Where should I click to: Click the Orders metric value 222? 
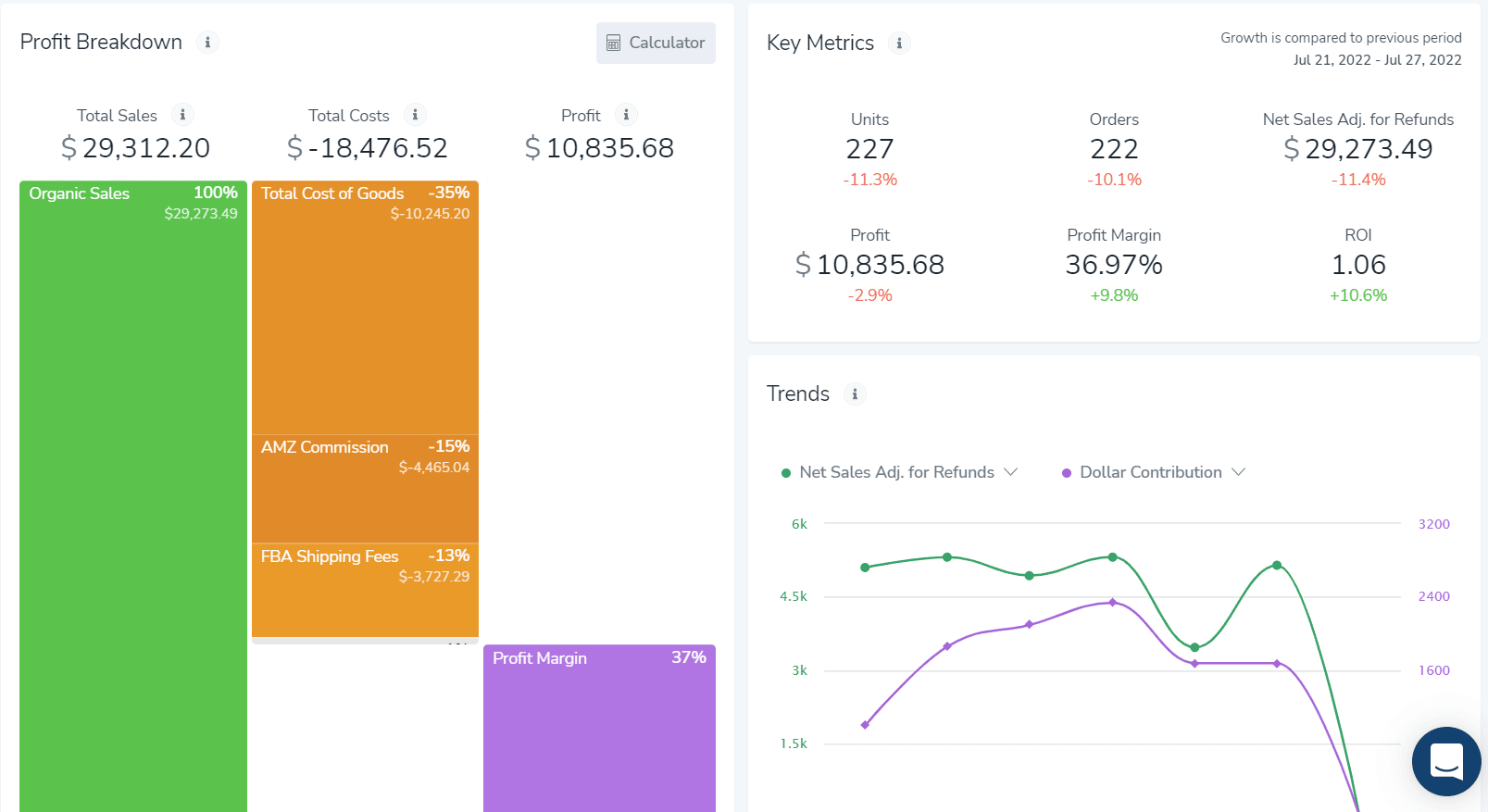(x=1113, y=149)
